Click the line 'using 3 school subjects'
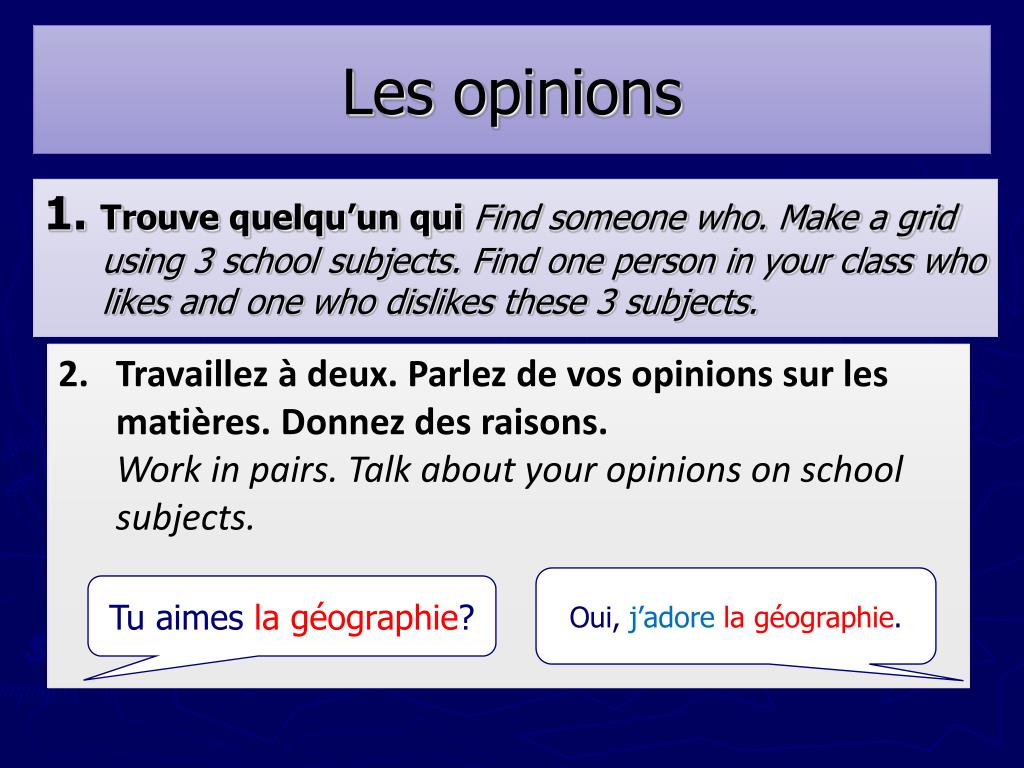 pos(546,262)
